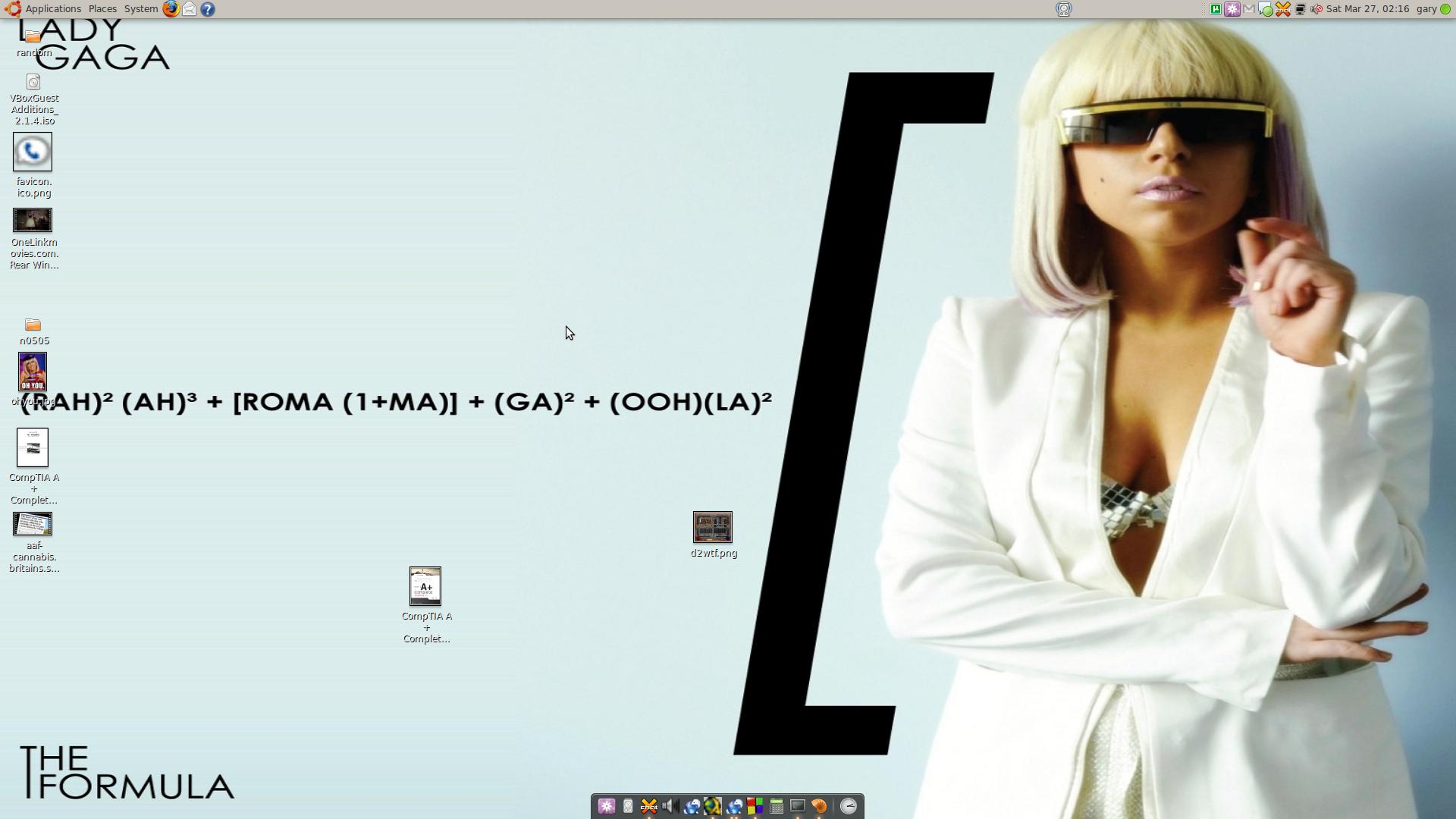The height and width of the screenshot is (819, 1456).
Task: Open the favicon.ico.png desktop file
Action: click(x=33, y=152)
